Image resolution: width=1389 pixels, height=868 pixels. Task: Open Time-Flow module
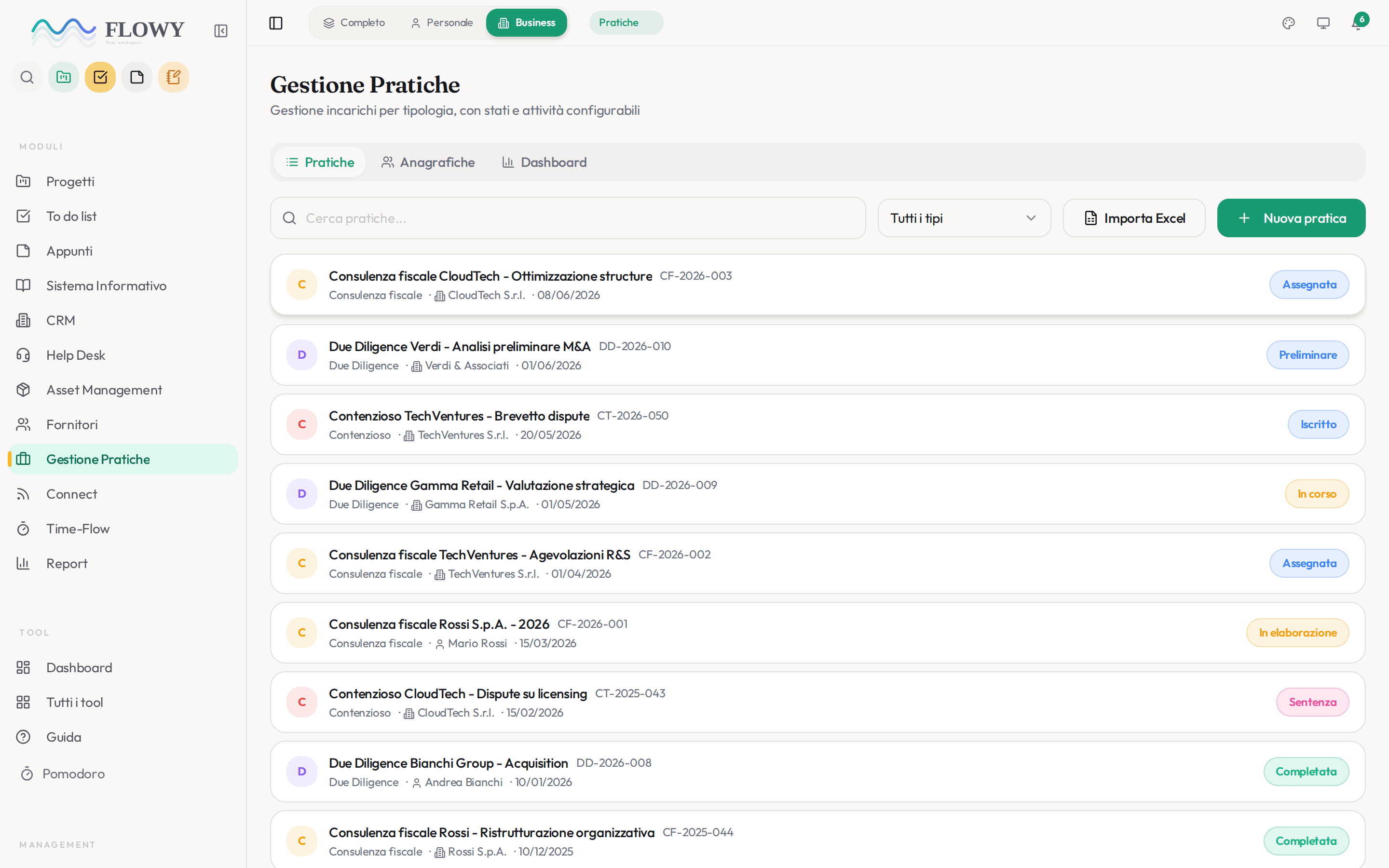[x=123, y=529]
